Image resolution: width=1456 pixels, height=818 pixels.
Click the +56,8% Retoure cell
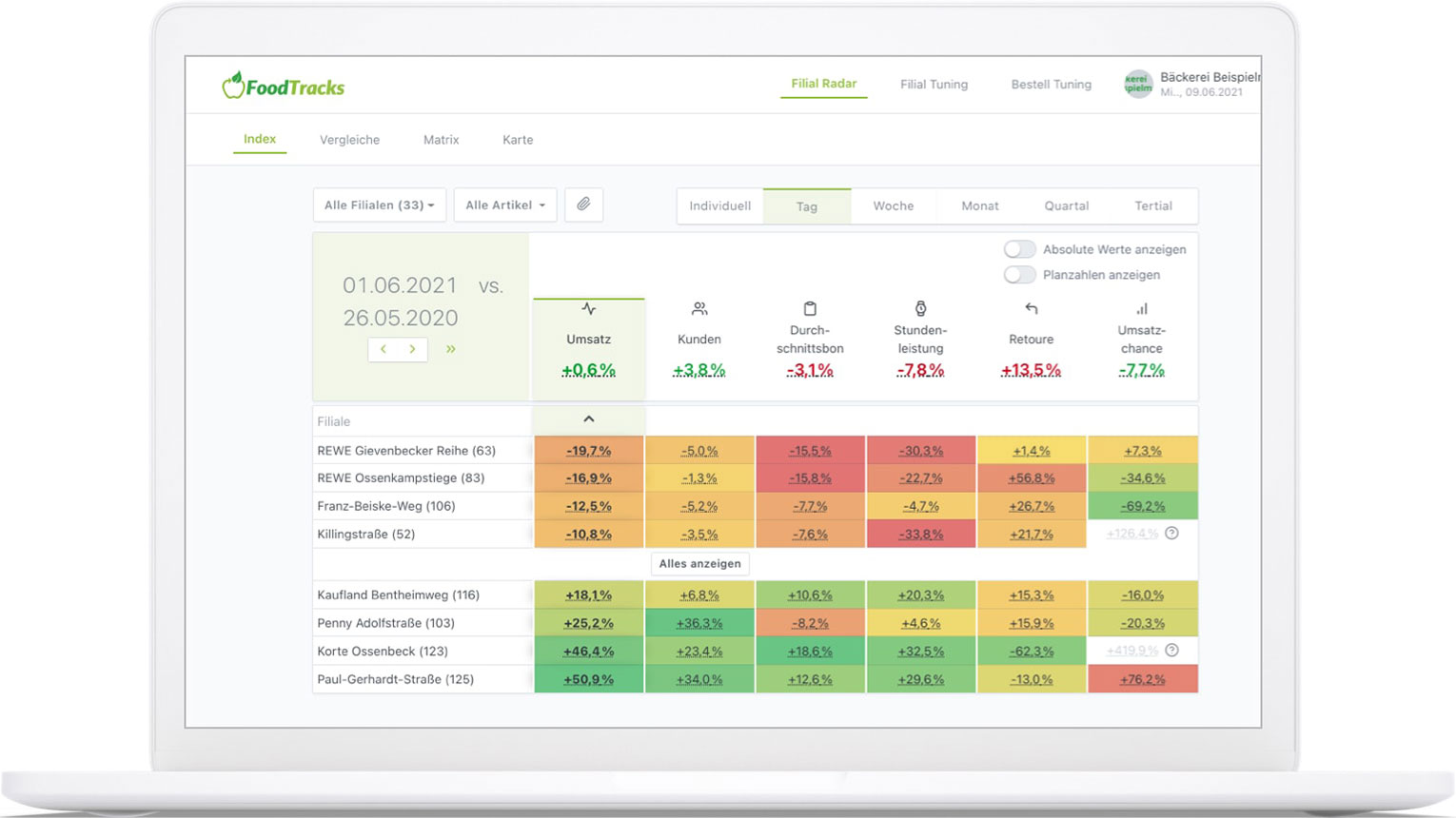coord(1032,478)
